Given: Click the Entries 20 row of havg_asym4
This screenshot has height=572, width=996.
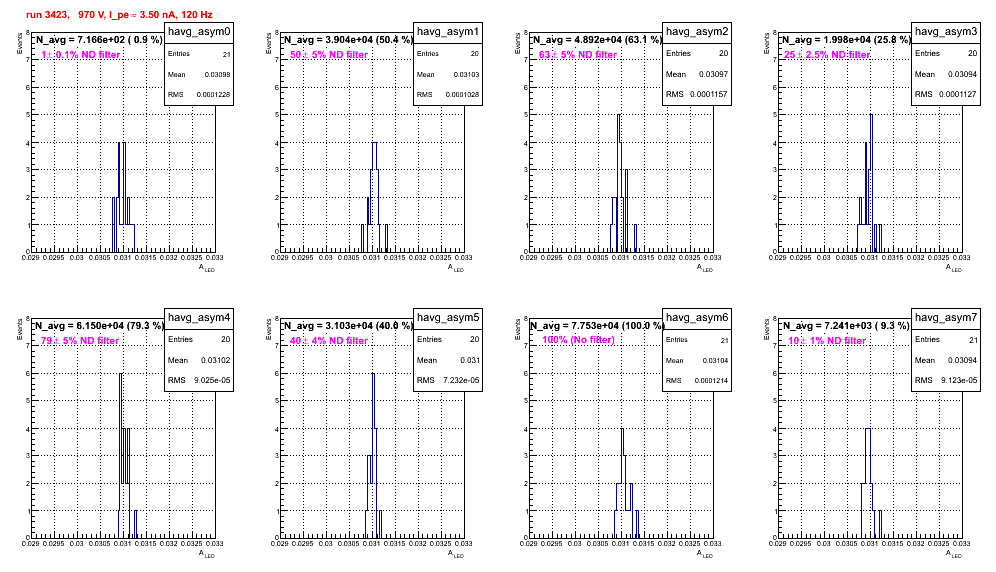Looking at the screenshot, I should click(x=199, y=339).
